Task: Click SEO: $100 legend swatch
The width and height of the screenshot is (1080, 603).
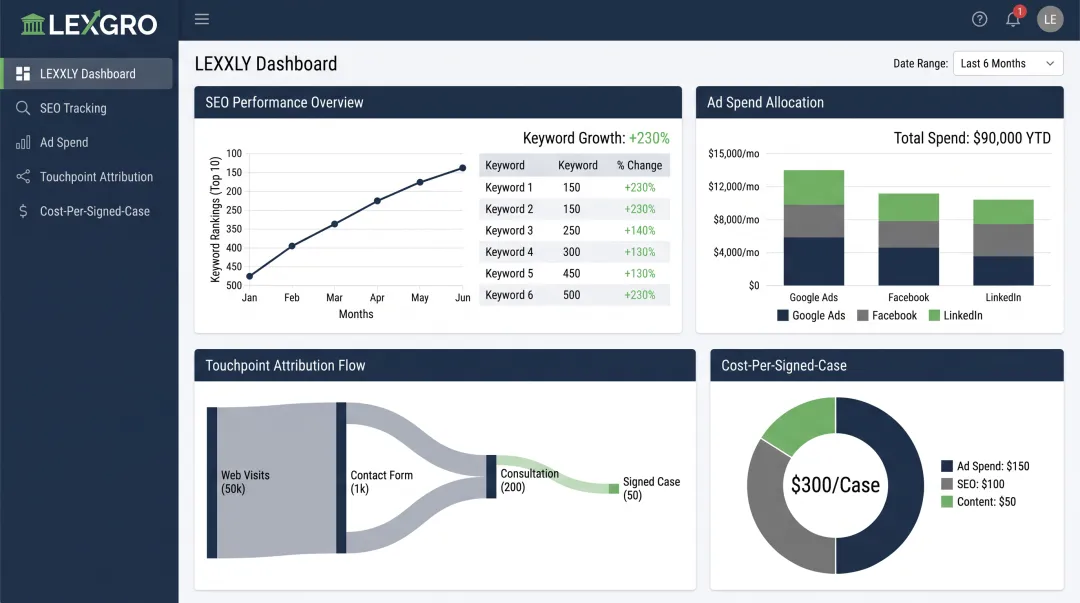Action: [x=947, y=484]
